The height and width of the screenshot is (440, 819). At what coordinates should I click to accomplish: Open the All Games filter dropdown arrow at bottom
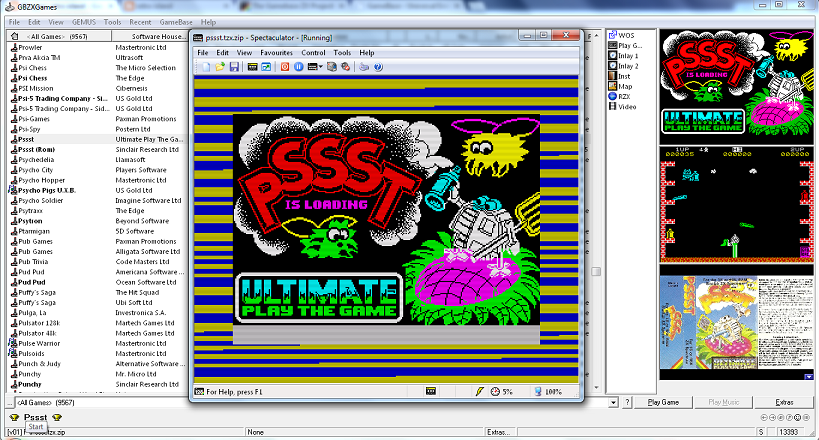point(613,402)
